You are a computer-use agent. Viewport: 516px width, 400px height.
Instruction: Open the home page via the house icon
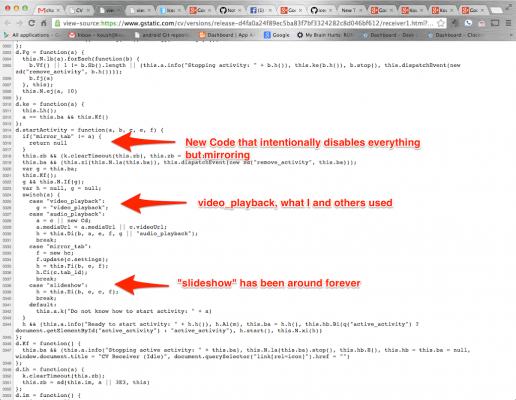(44, 23)
